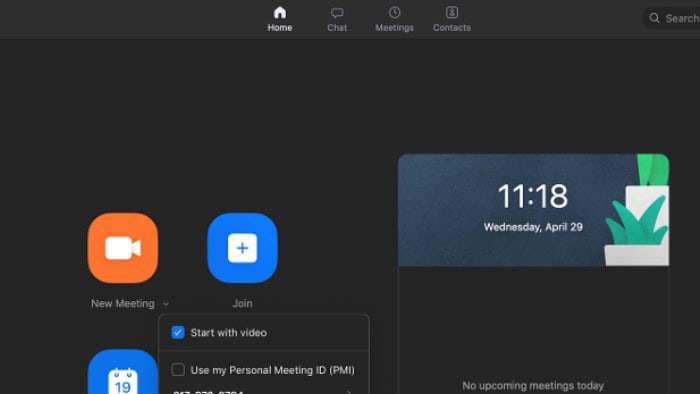Click the New Meeting label
The height and width of the screenshot is (394, 700).
123,303
